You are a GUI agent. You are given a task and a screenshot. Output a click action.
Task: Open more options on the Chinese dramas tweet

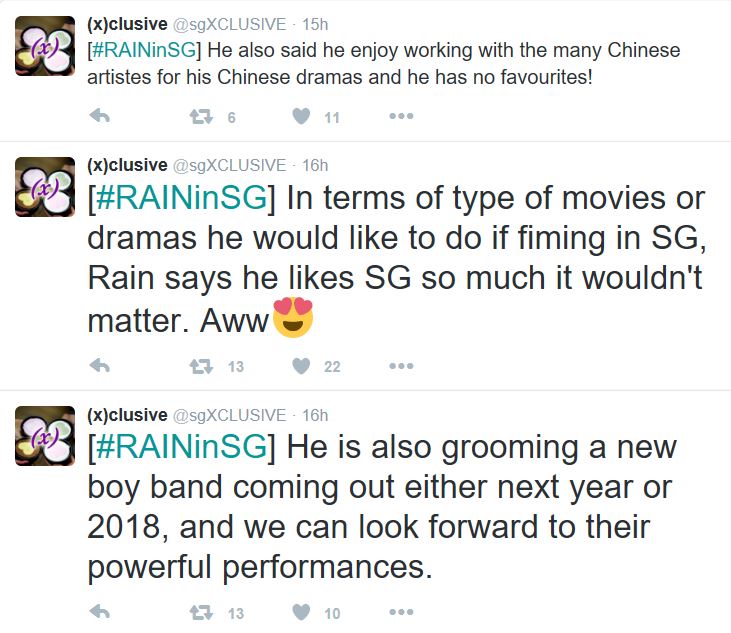[x=401, y=117]
